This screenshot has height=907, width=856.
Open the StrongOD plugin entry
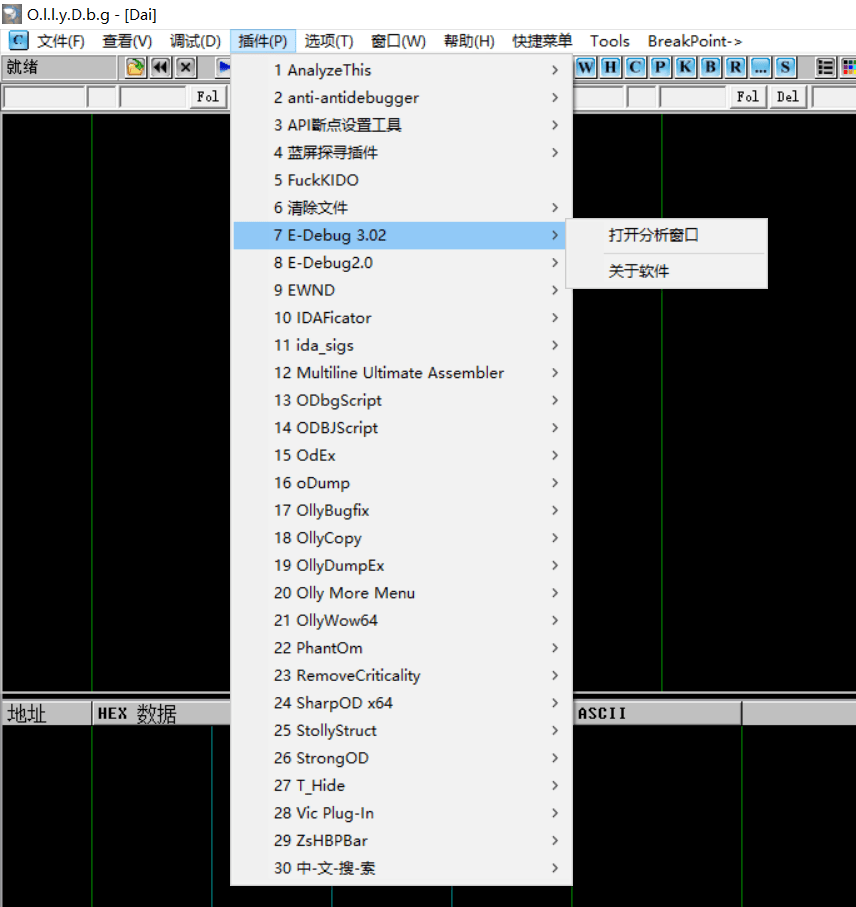coord(401,758)
